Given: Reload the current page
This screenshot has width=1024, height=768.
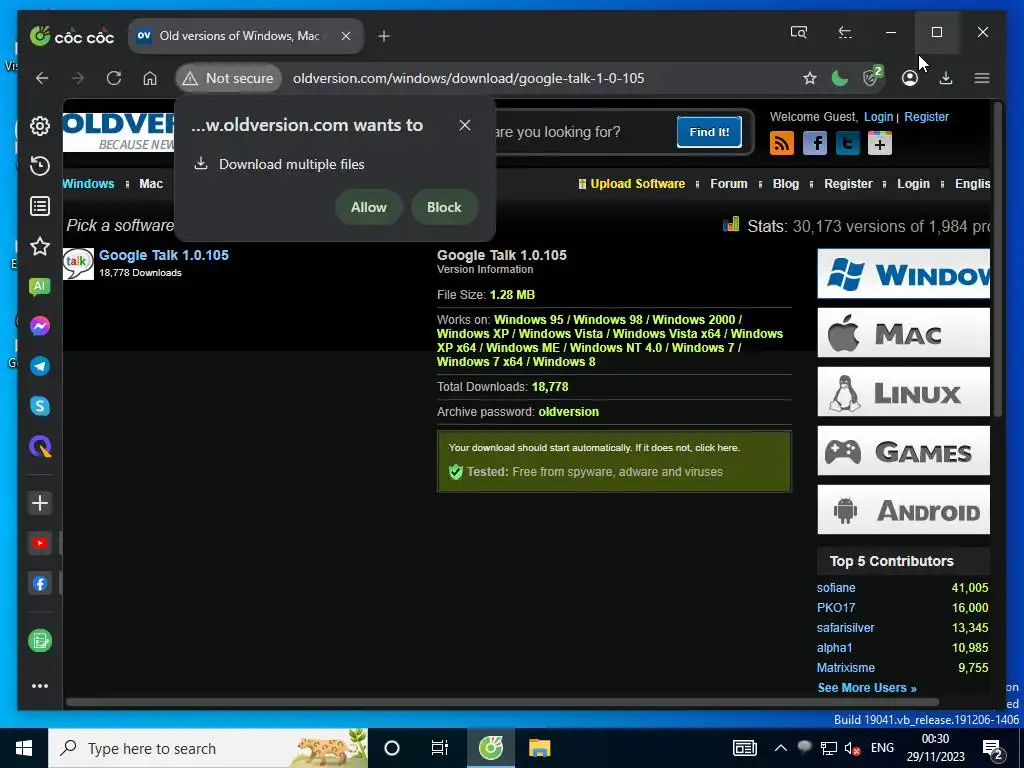Looking at the screenshot, I should pos(114,78).
